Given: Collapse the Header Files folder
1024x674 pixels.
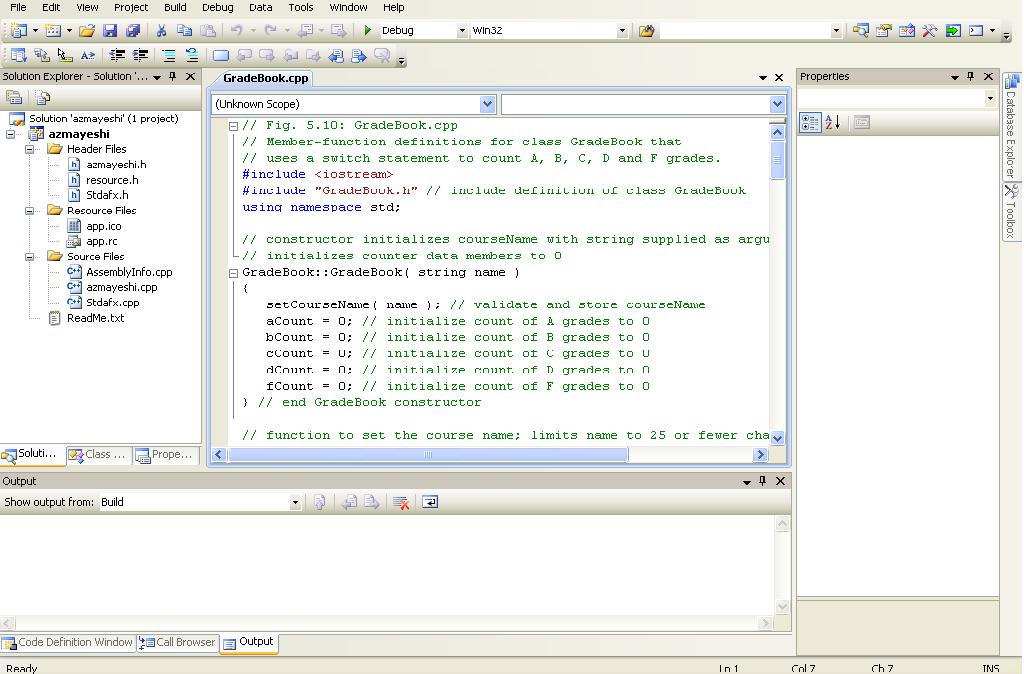Looking at the screenshot, I should click(29, 150).
